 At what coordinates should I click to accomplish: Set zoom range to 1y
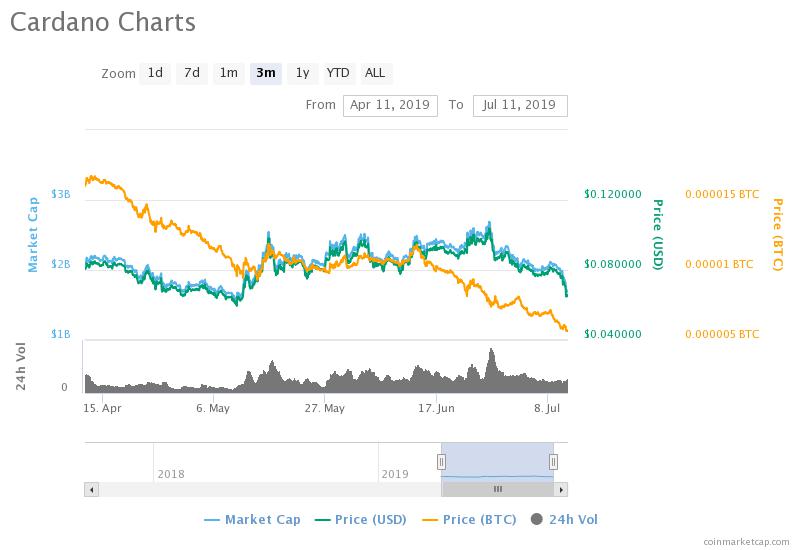click(x=302, y=73)
